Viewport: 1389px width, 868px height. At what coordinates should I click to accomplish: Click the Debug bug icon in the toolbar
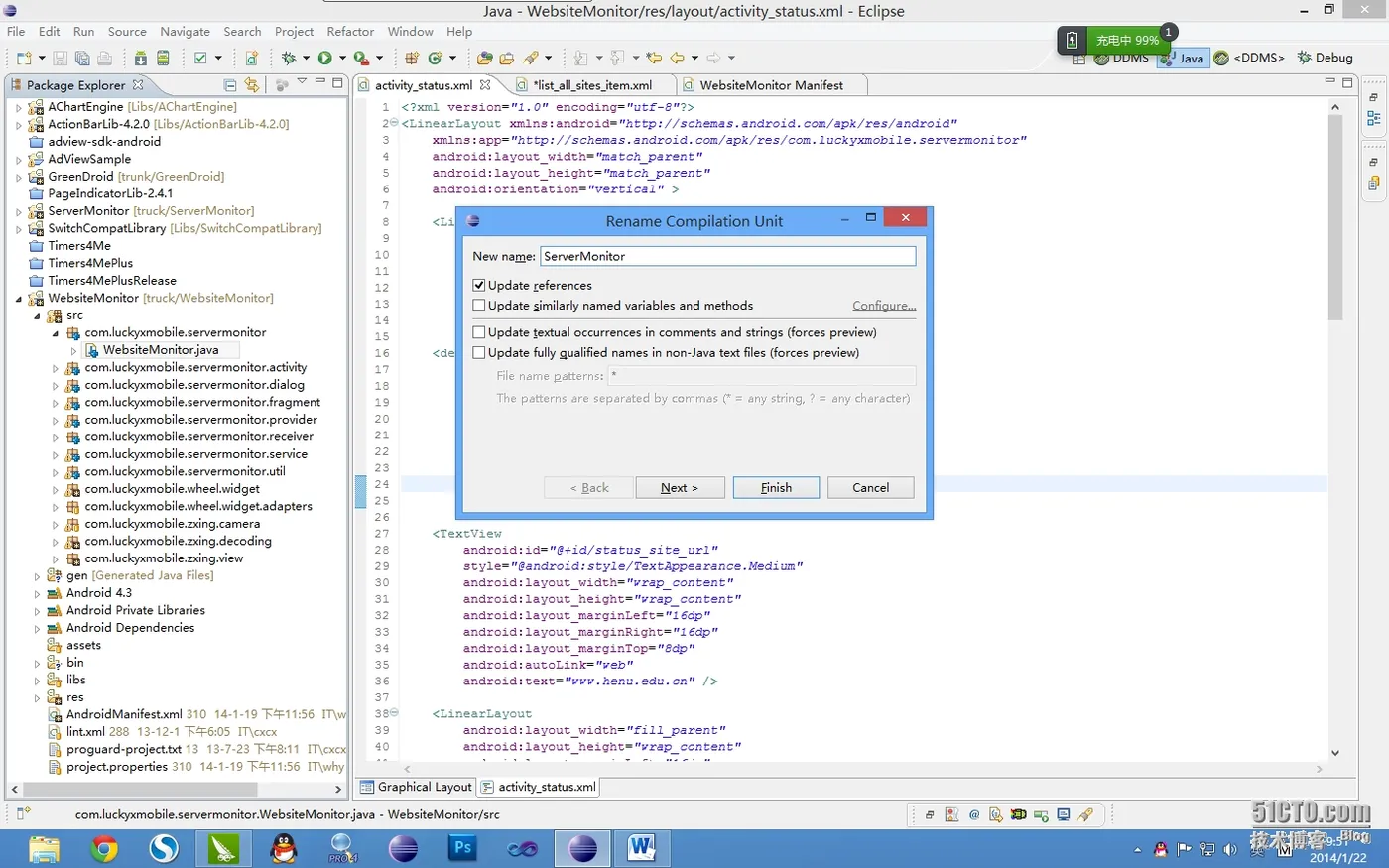pyautogui.click(x=289, y=59)
